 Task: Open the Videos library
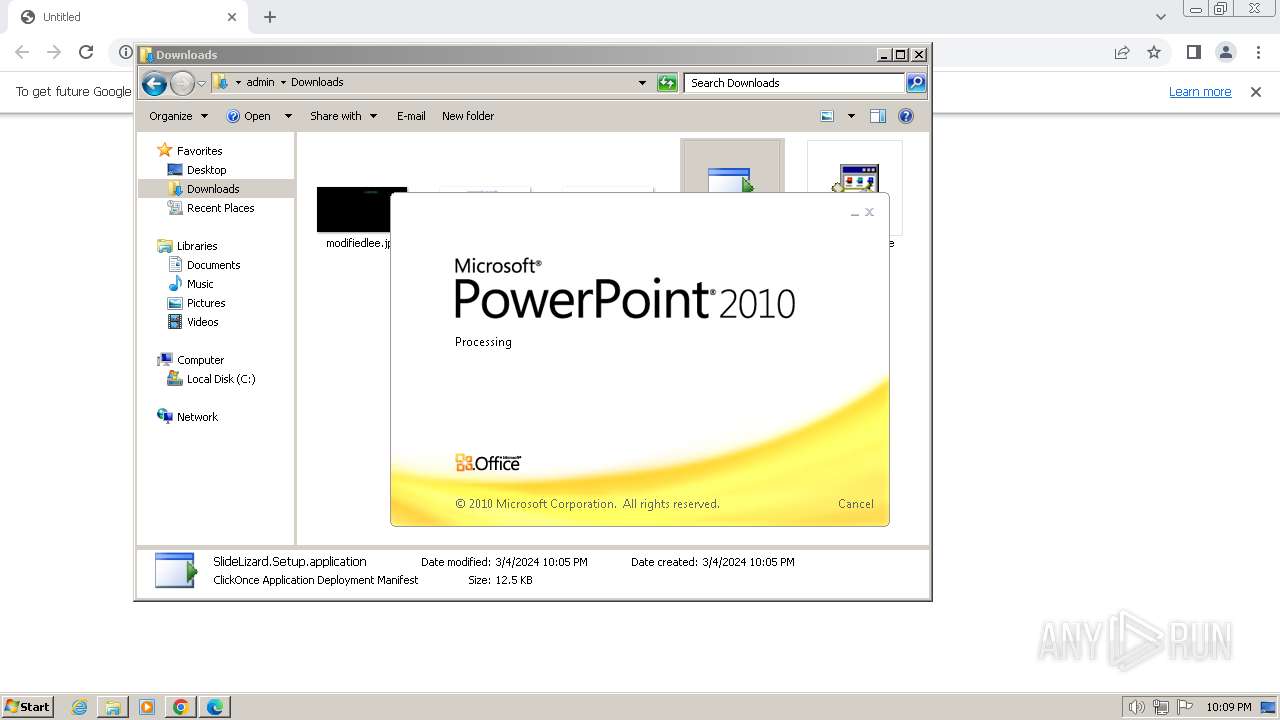pos(202,322)
